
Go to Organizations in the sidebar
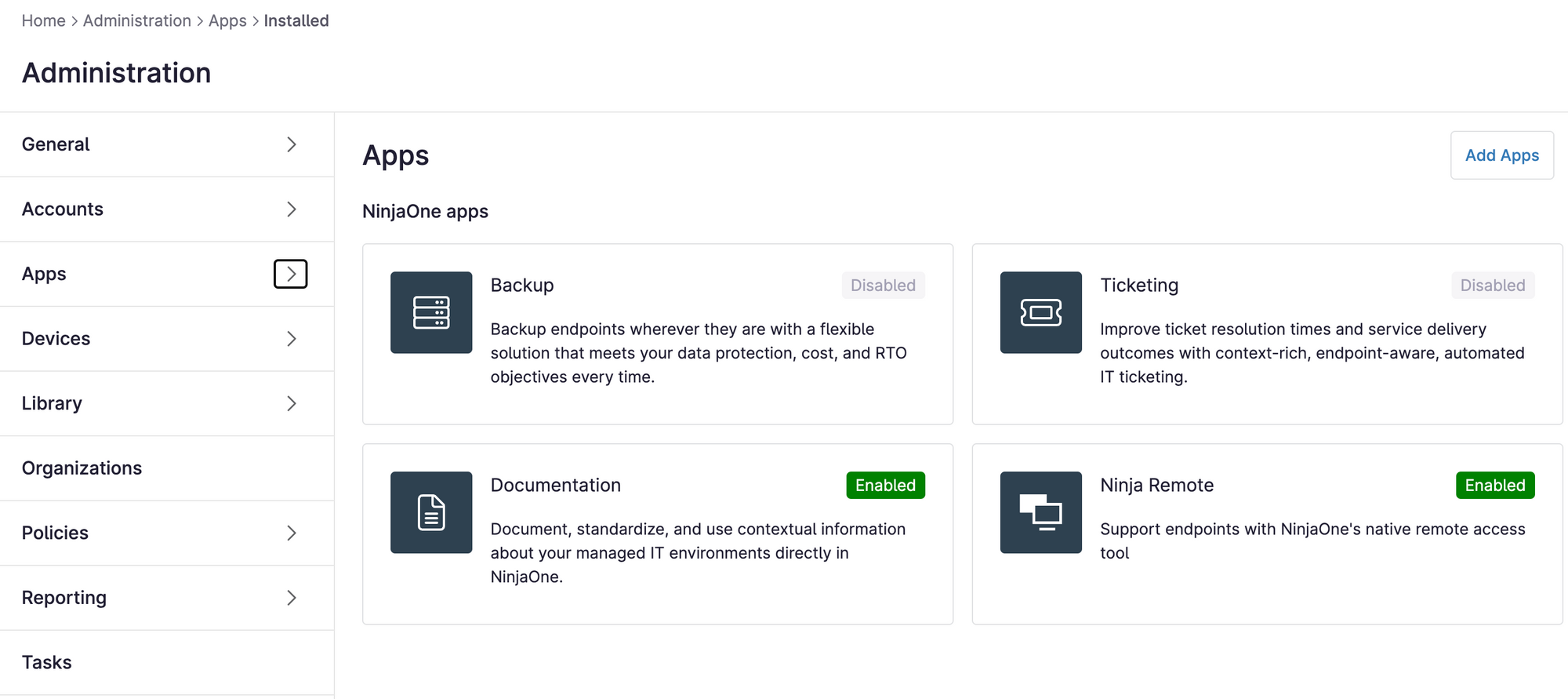167,468
